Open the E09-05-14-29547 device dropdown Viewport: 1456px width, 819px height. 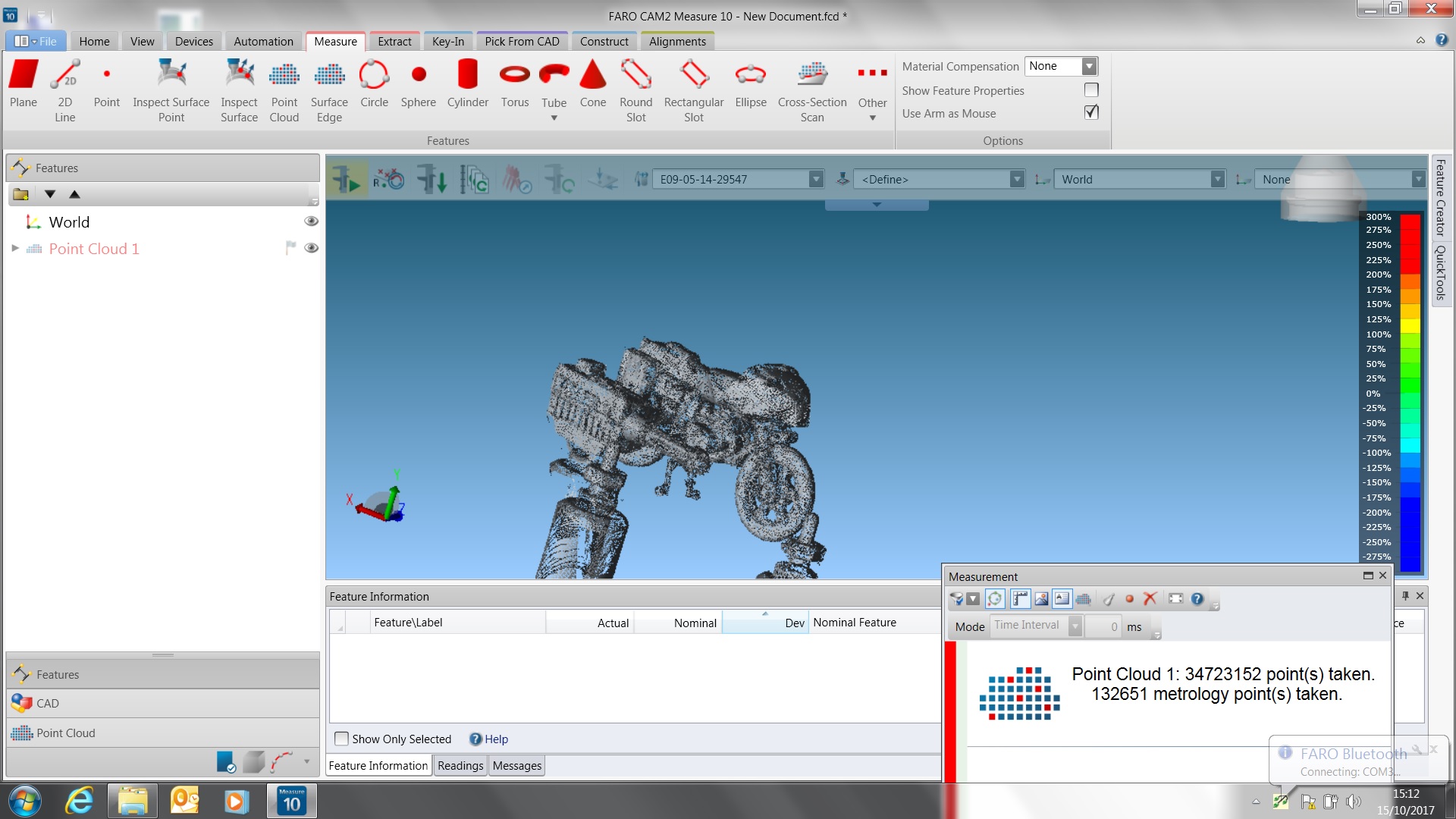(816, 180)
